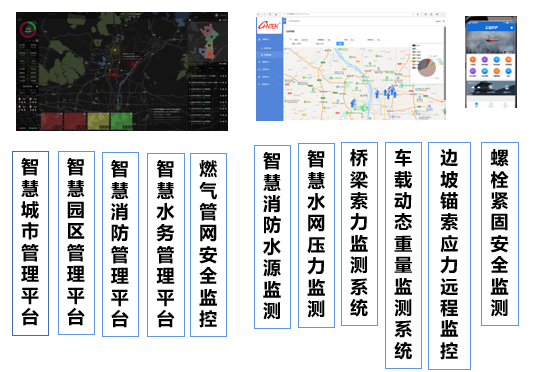Select the 桥梁索力监测系统 box
The height and width of the screenshot is (372, 549).
click(x=359, y=234)
